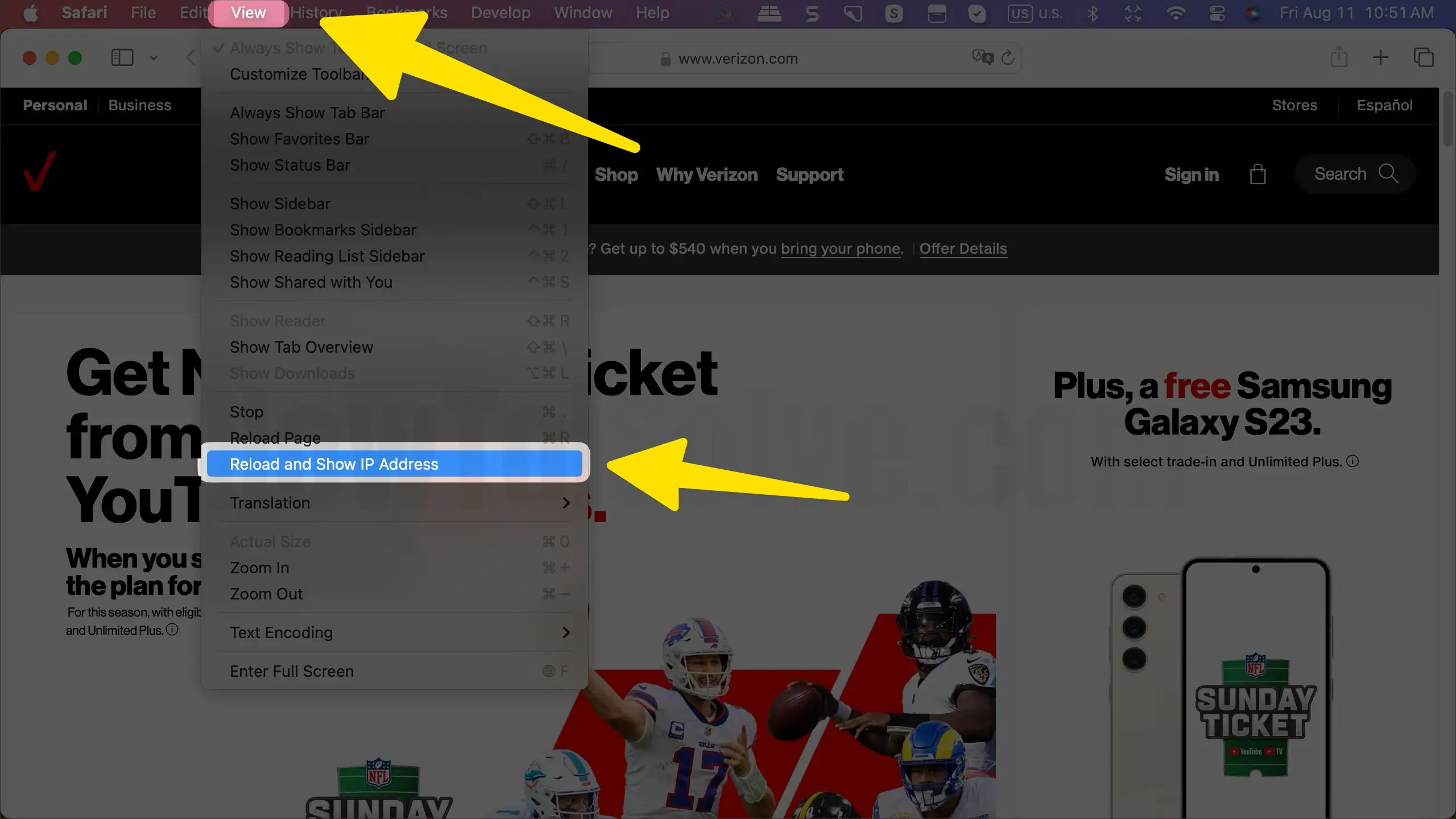
Task: Click the checkmark badge menu bar icon
Action: (x=977, y=13)
